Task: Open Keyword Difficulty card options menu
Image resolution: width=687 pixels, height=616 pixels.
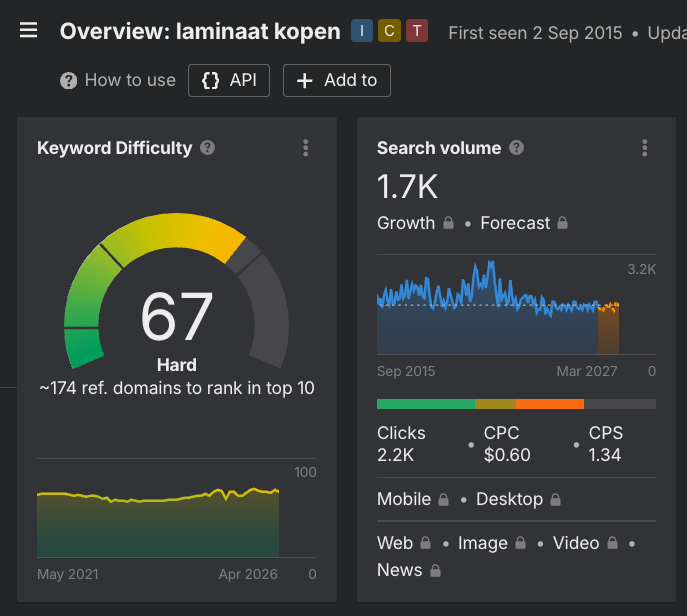Action: tap(306, 148)
